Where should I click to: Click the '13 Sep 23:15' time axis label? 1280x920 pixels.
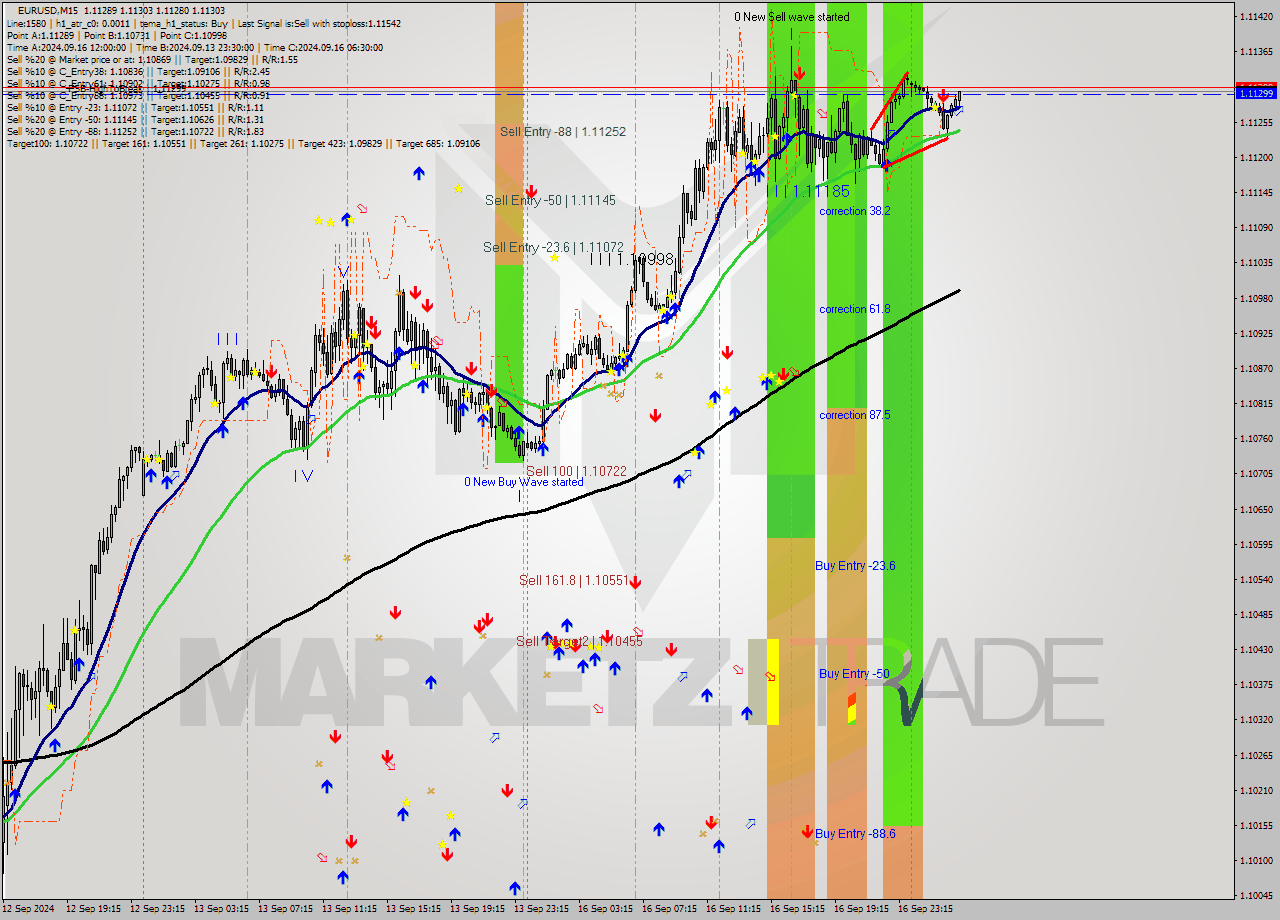pyautogui.click(x=541, y=909)
